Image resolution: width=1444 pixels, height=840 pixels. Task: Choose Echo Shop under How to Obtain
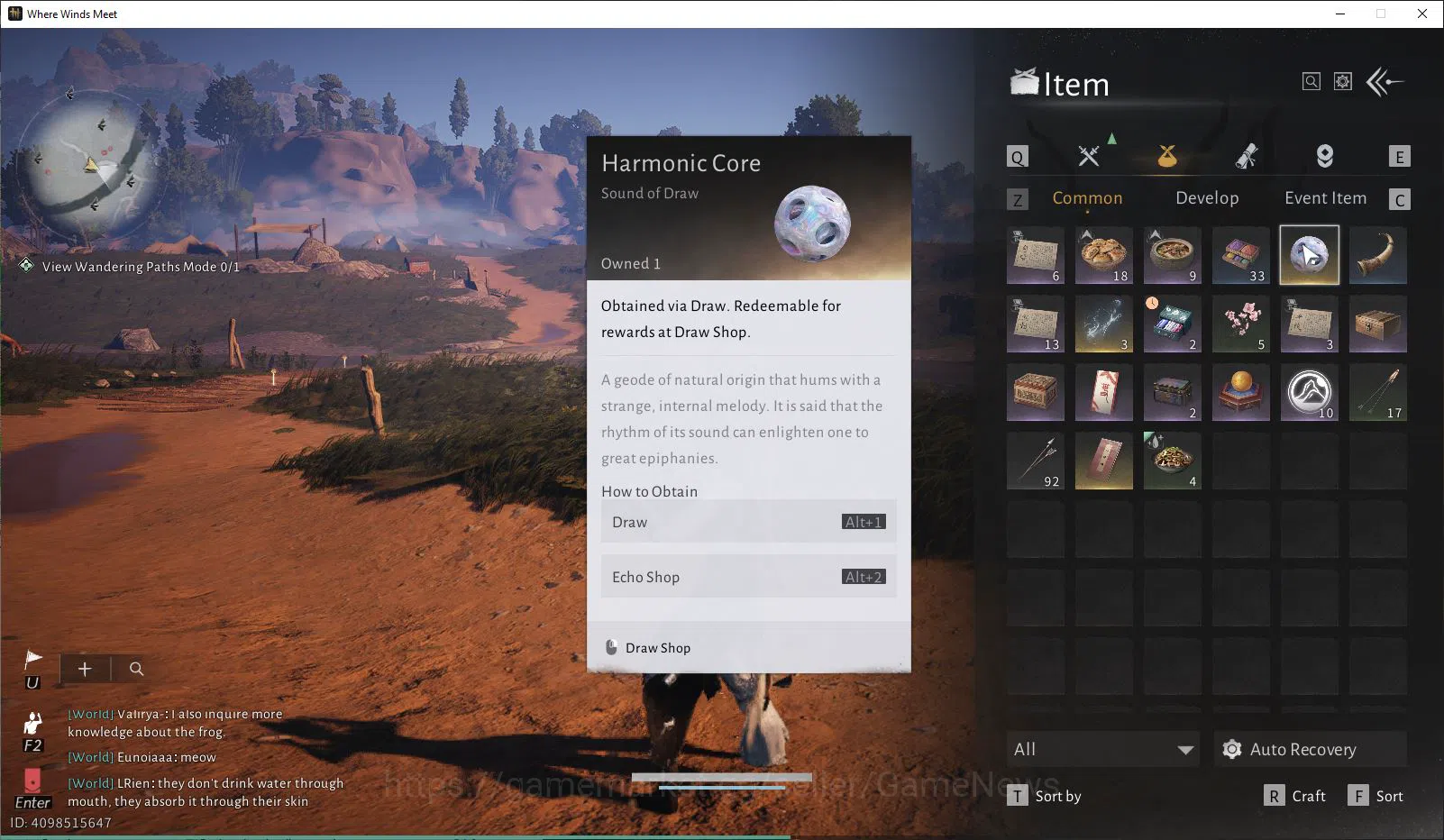click(748, 577)
